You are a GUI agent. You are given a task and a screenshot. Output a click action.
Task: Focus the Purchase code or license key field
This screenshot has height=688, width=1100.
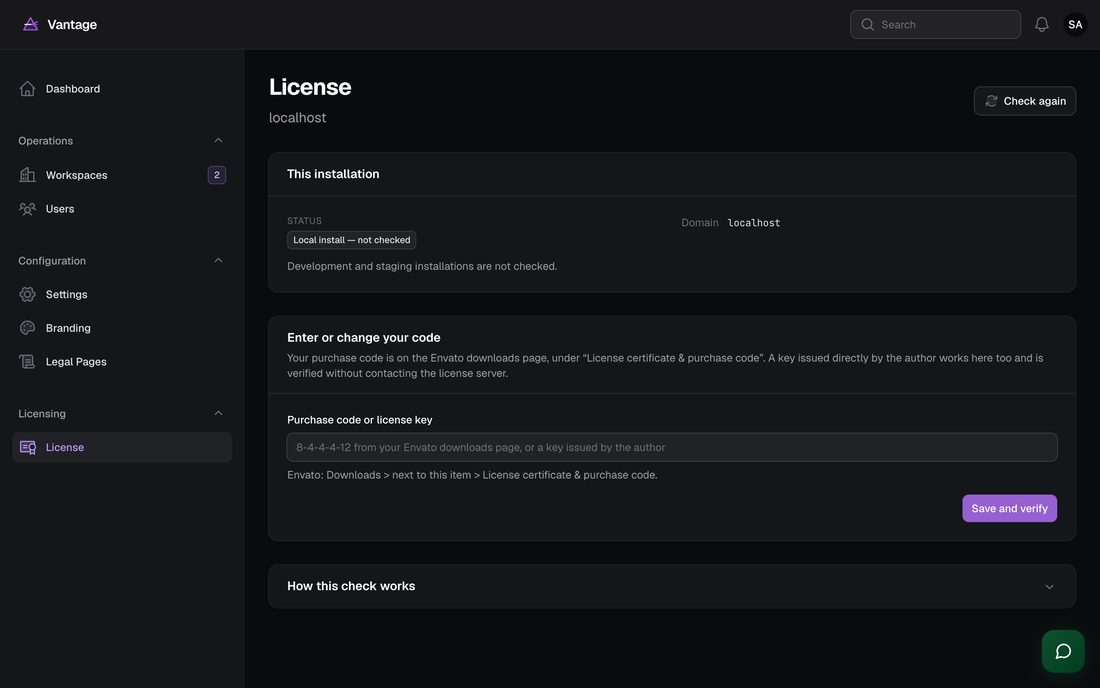pyautogui.click(x=672, y=447)
